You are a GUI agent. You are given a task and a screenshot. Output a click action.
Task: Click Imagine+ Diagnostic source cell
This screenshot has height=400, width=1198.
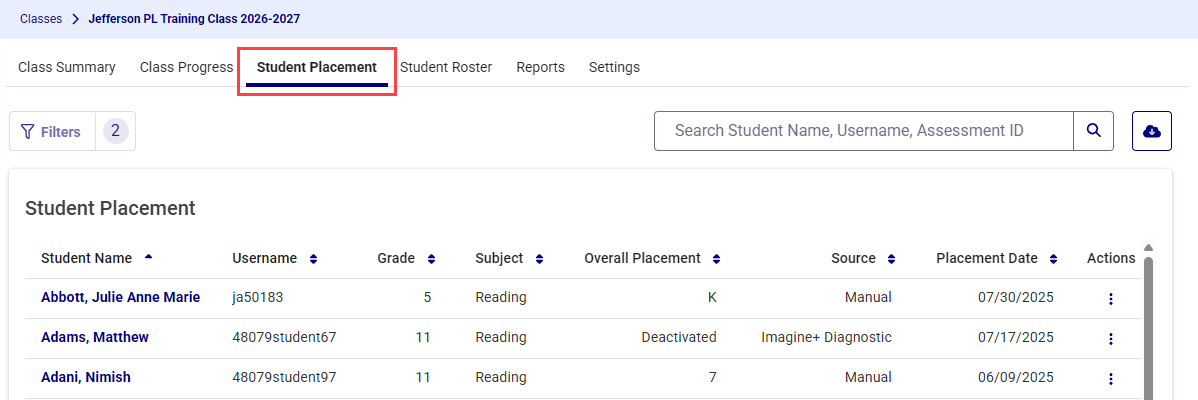(827, 337)
